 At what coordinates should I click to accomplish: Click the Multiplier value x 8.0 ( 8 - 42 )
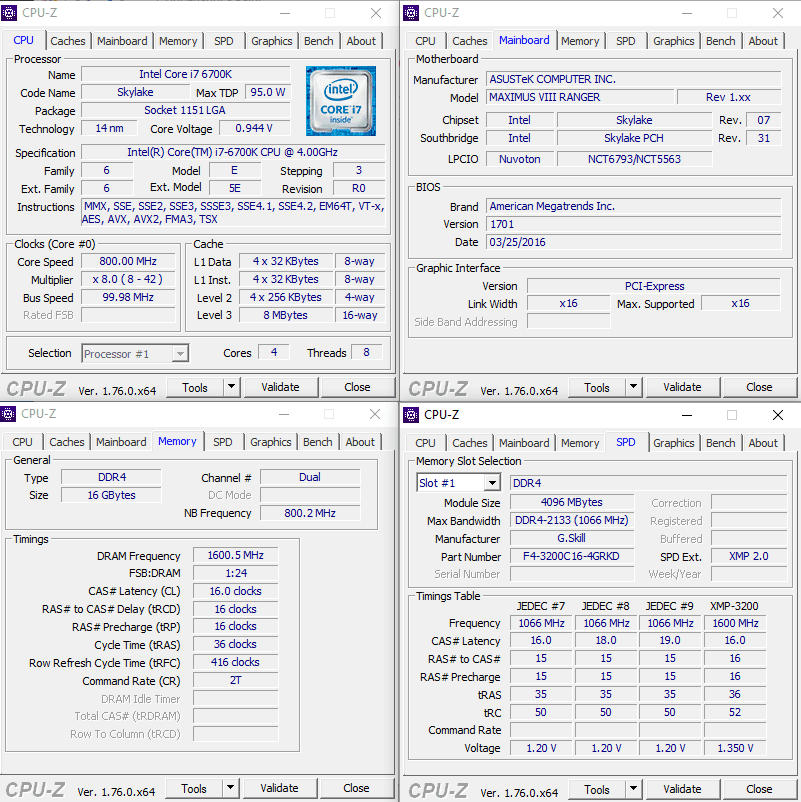pyautogui.click(x=128, y=279)
